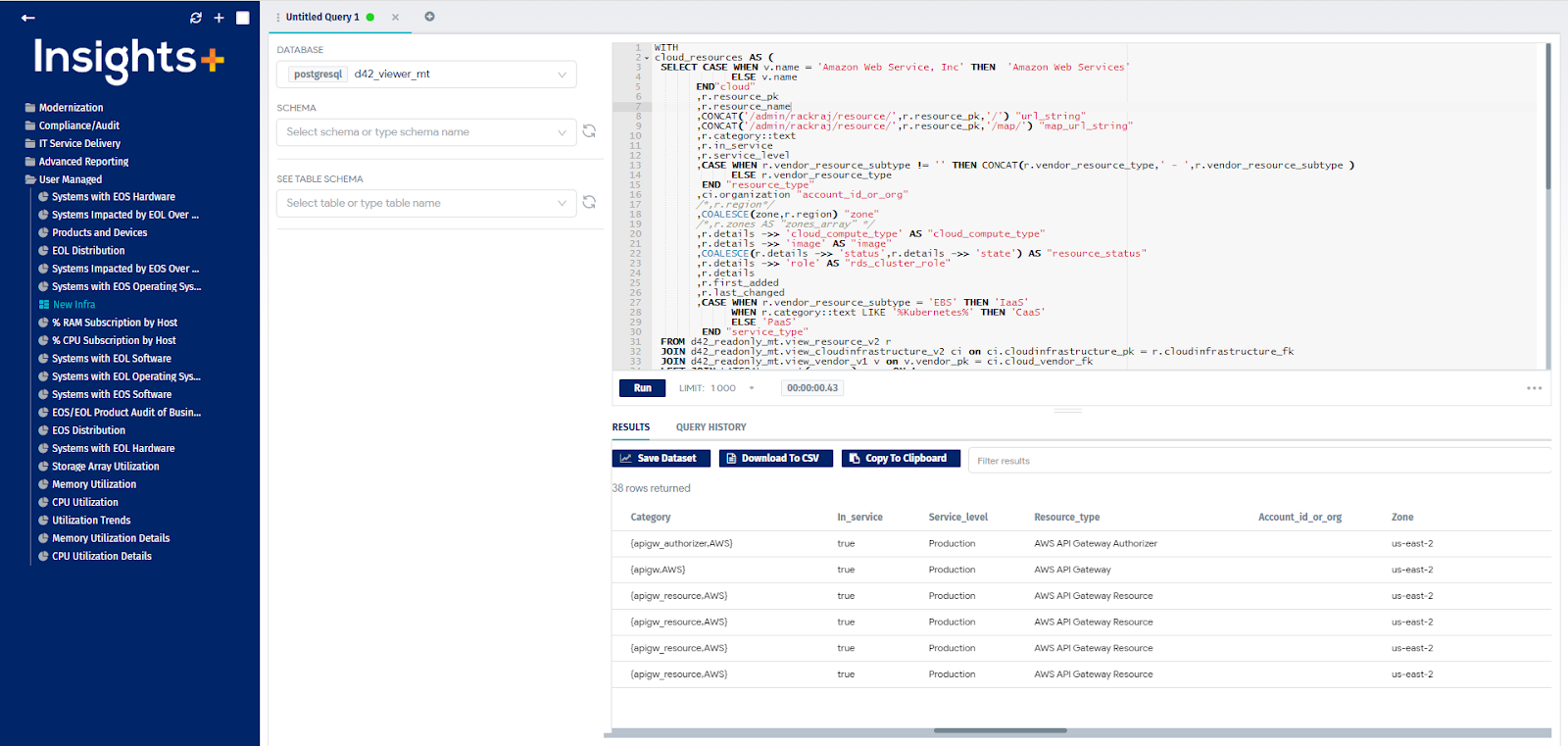Click the sidebar refresh icon
The image size is (1568, 746).
coord(196,18)
